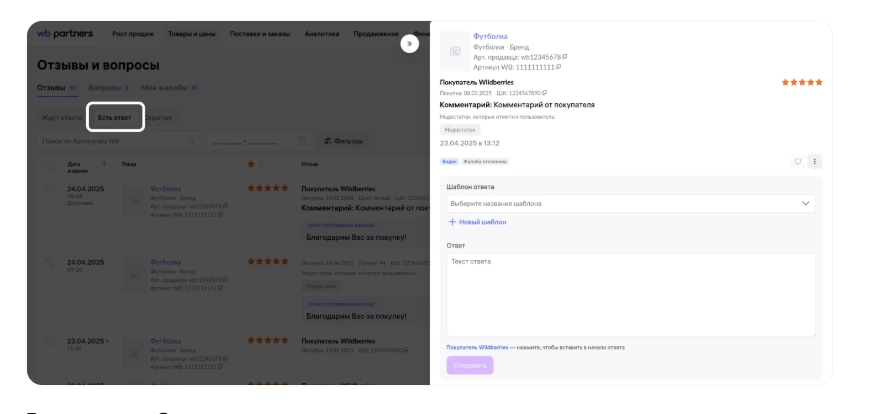Check the first review row dated 24.04.2025 08:48
This screenshot has height=414, width=869.
click(49, 188)
